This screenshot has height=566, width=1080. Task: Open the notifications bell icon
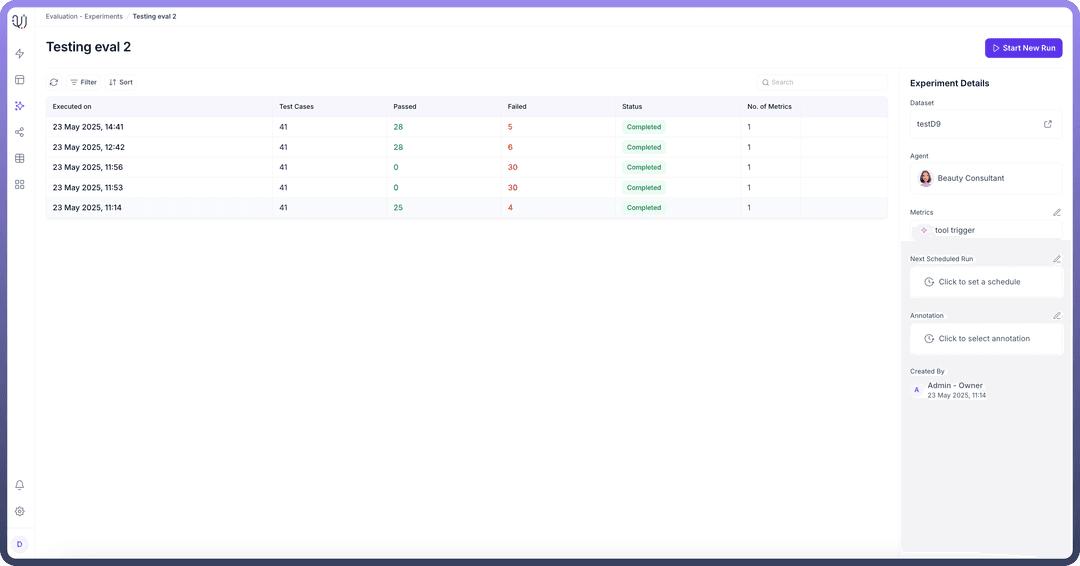[20, 485]
